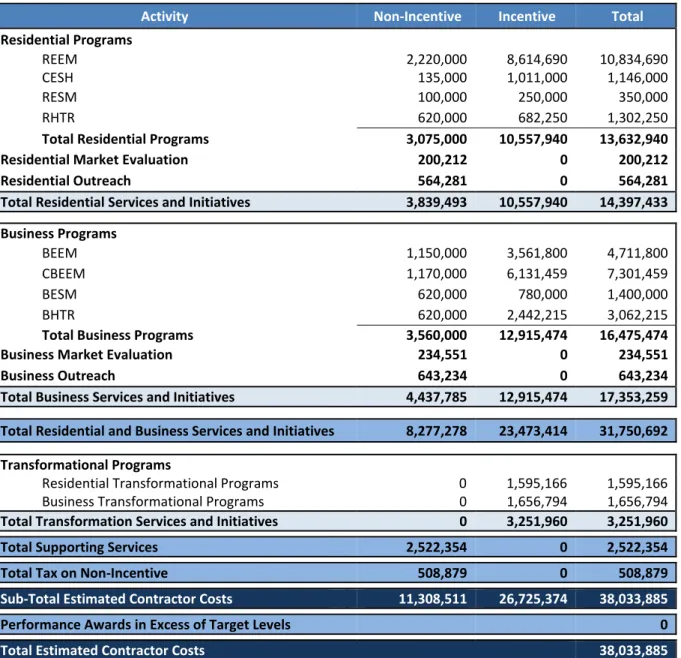The height and width of the screenshot is (658, 681).
Task: Select the Total Estimated Contractor Costs label
Action: coord(102,650)
